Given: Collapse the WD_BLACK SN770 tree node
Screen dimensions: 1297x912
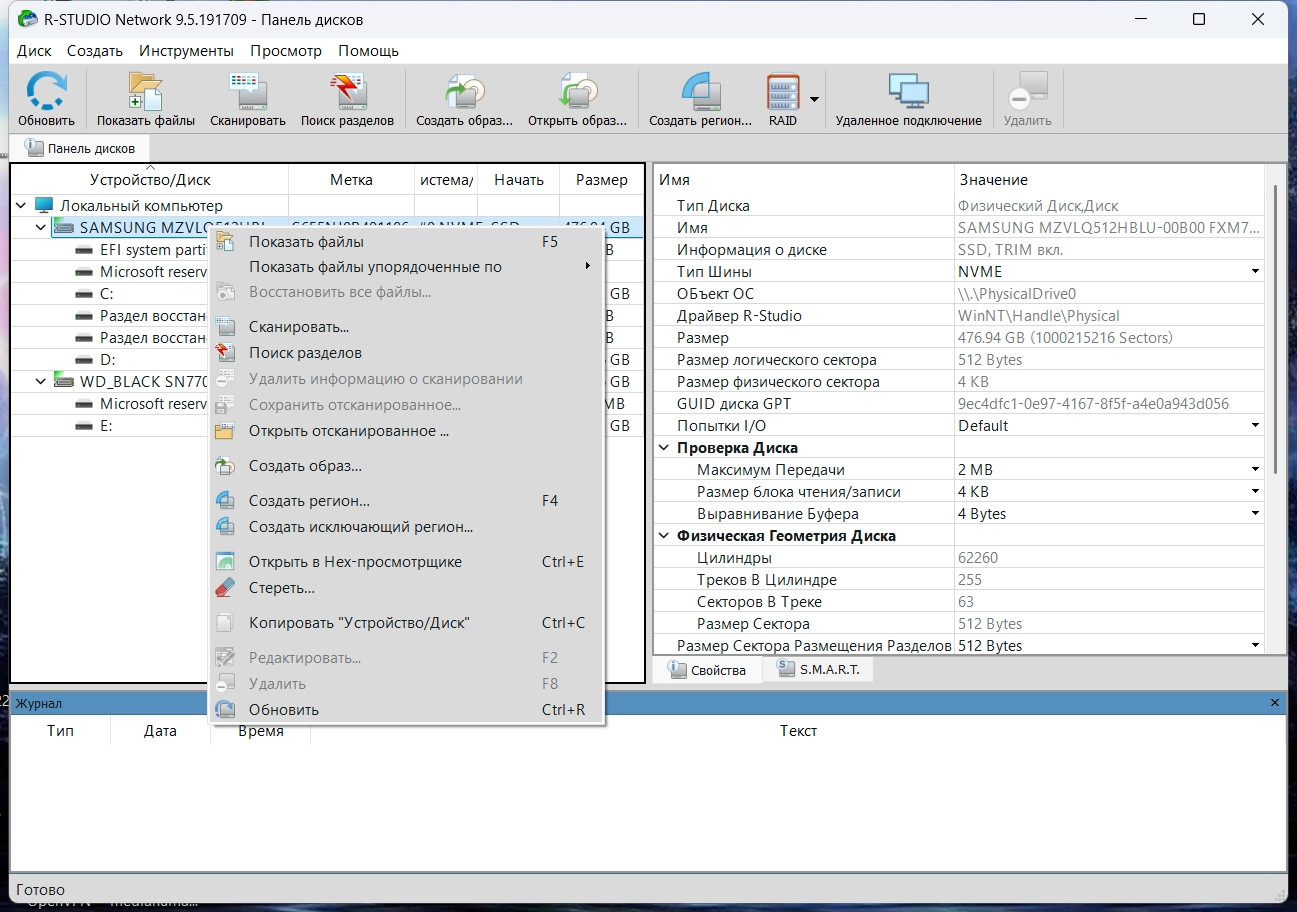Looking at the screenshot, I should (x=41, y=381).
